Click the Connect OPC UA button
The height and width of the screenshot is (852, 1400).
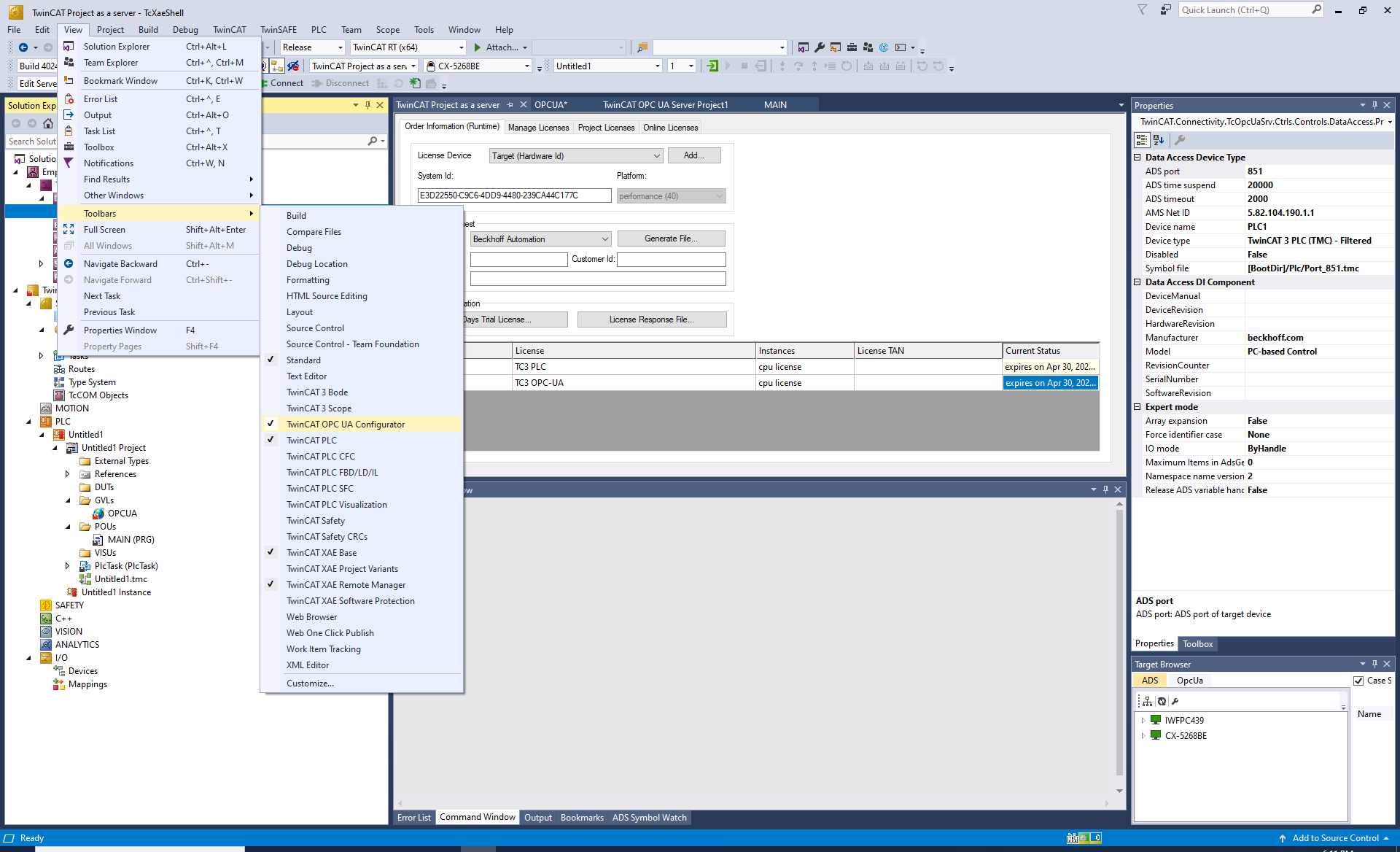(x=285, y=83)
